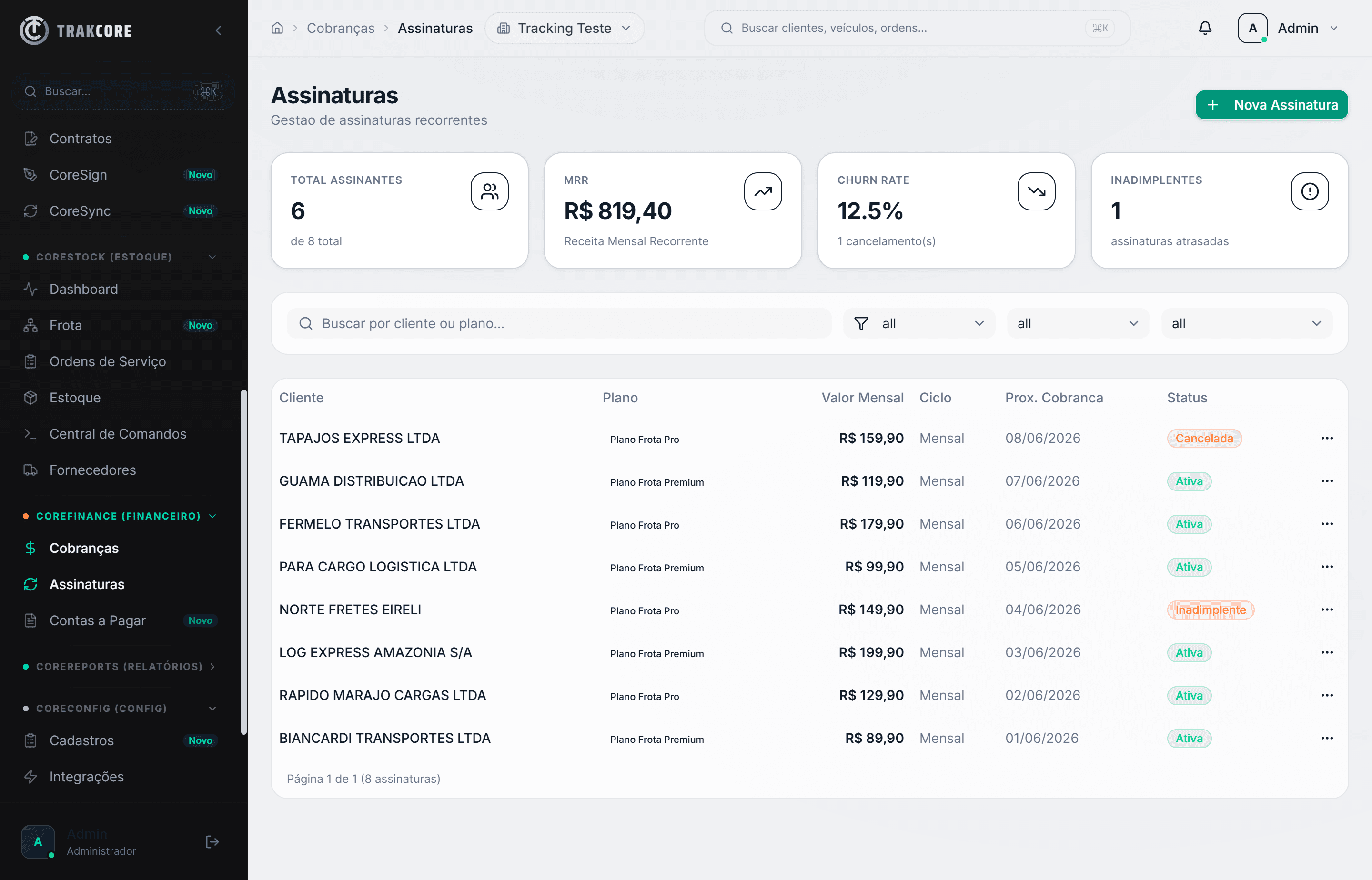1372x880 pixels.
Task: Collapse the CORECONFIG (CONFIG) section
Action: (121, 708)
